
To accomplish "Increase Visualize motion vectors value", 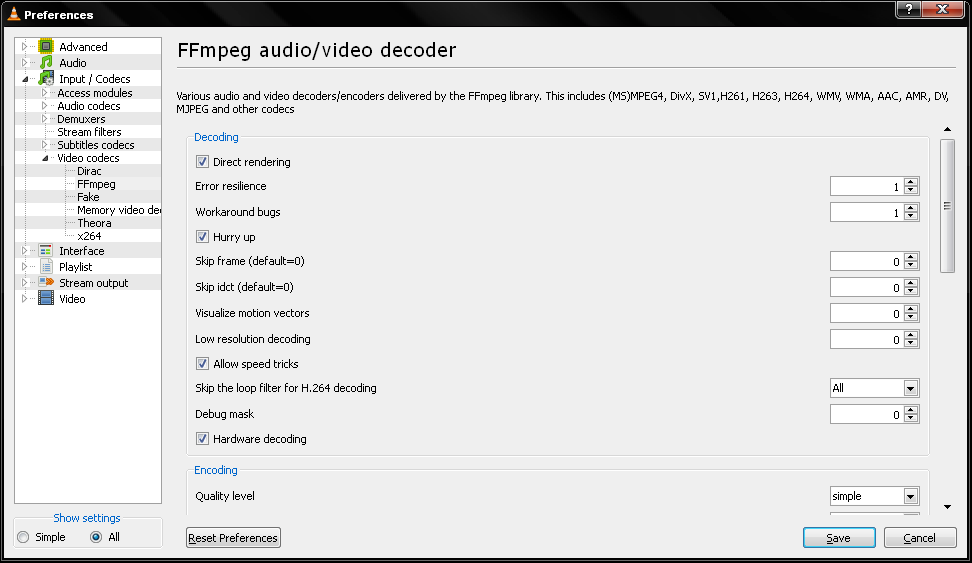I will [911, 309].
